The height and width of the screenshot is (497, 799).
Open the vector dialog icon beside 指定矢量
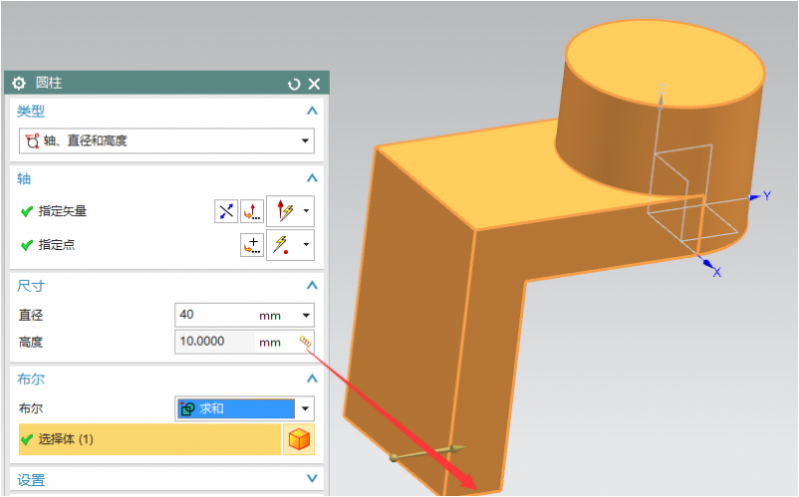[252, 211]
